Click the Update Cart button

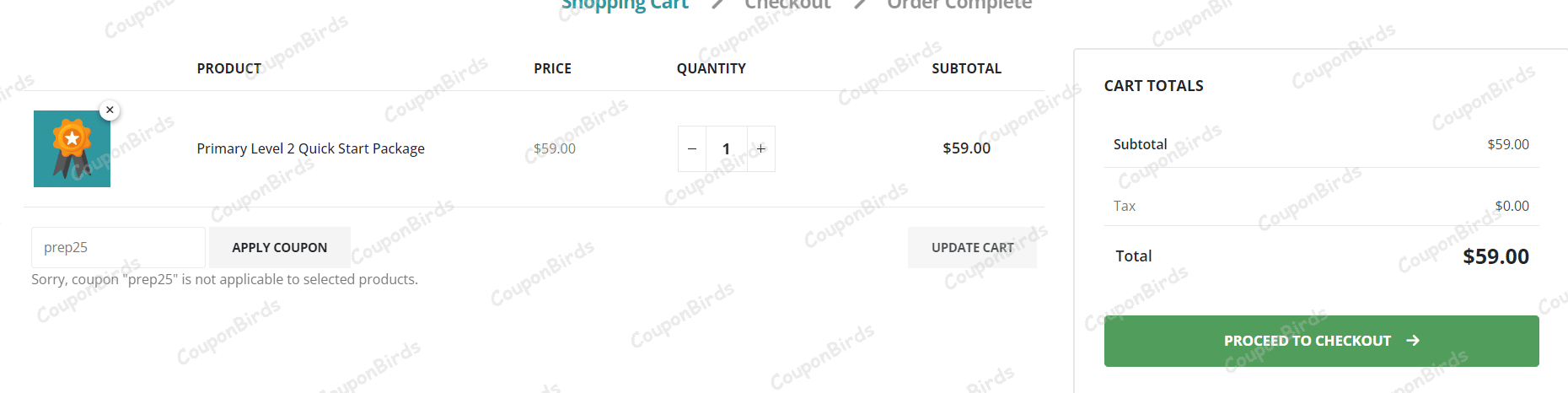pyautogui.click(x=972, y=247)
